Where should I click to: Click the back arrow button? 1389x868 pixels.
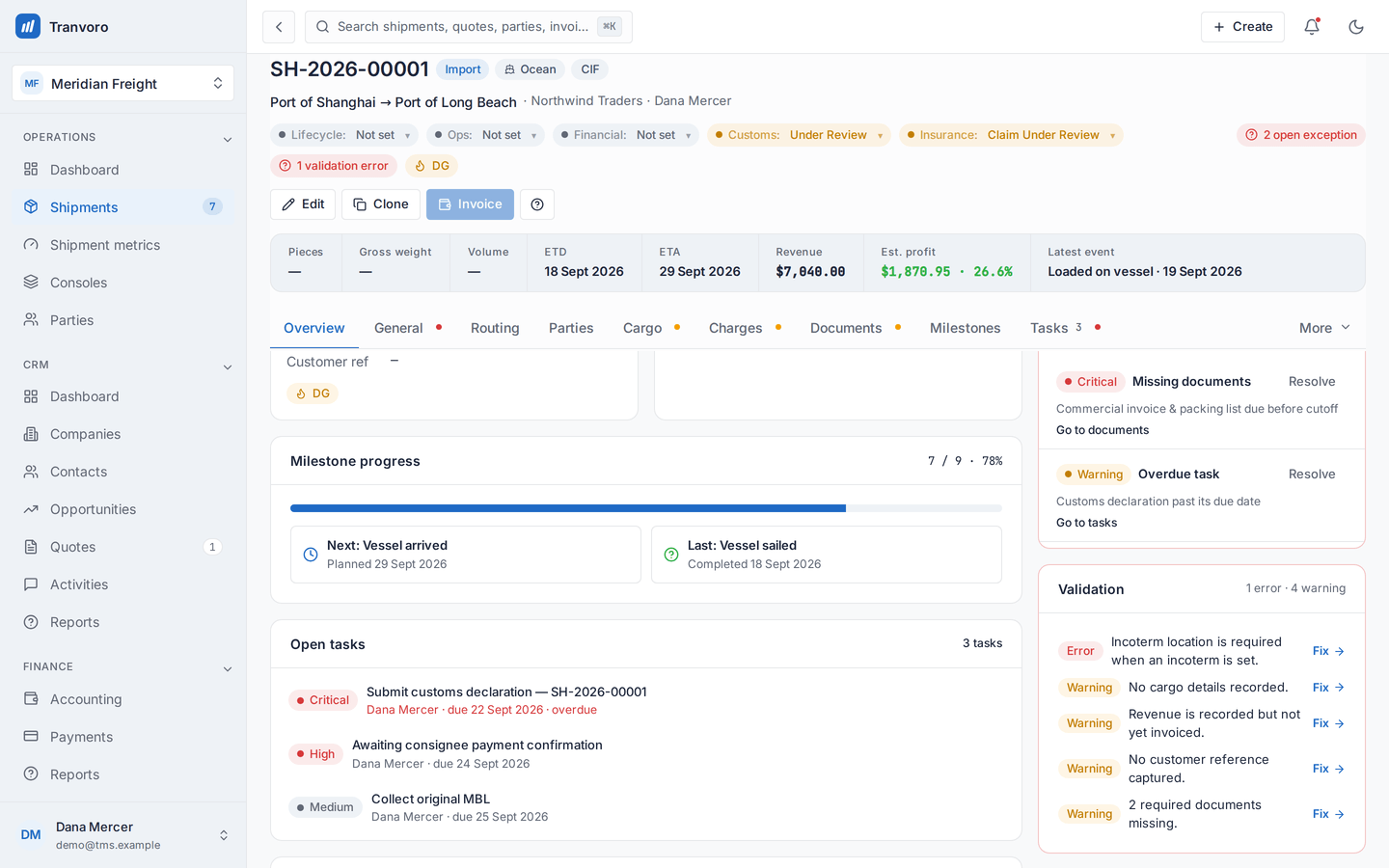[279, 27]
